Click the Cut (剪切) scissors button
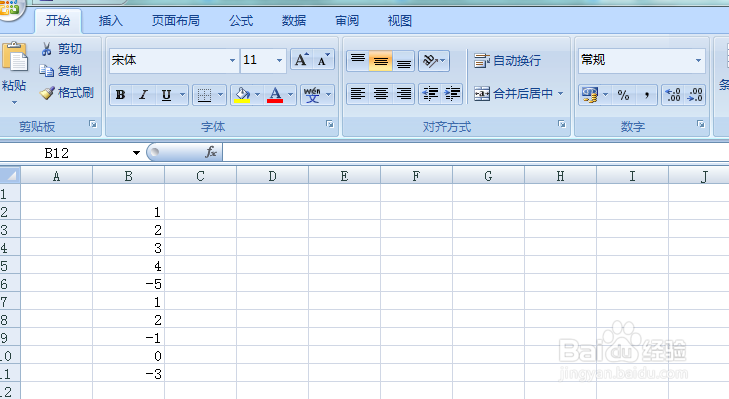 click(61, 49)
